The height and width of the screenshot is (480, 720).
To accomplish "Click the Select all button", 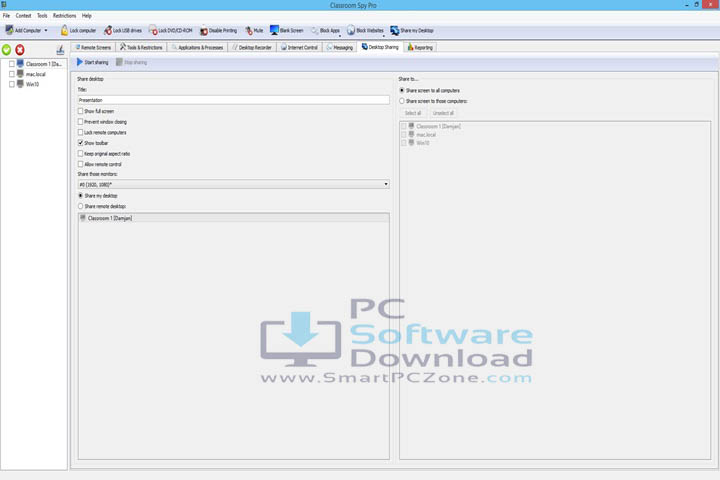I will coord(413,113).
